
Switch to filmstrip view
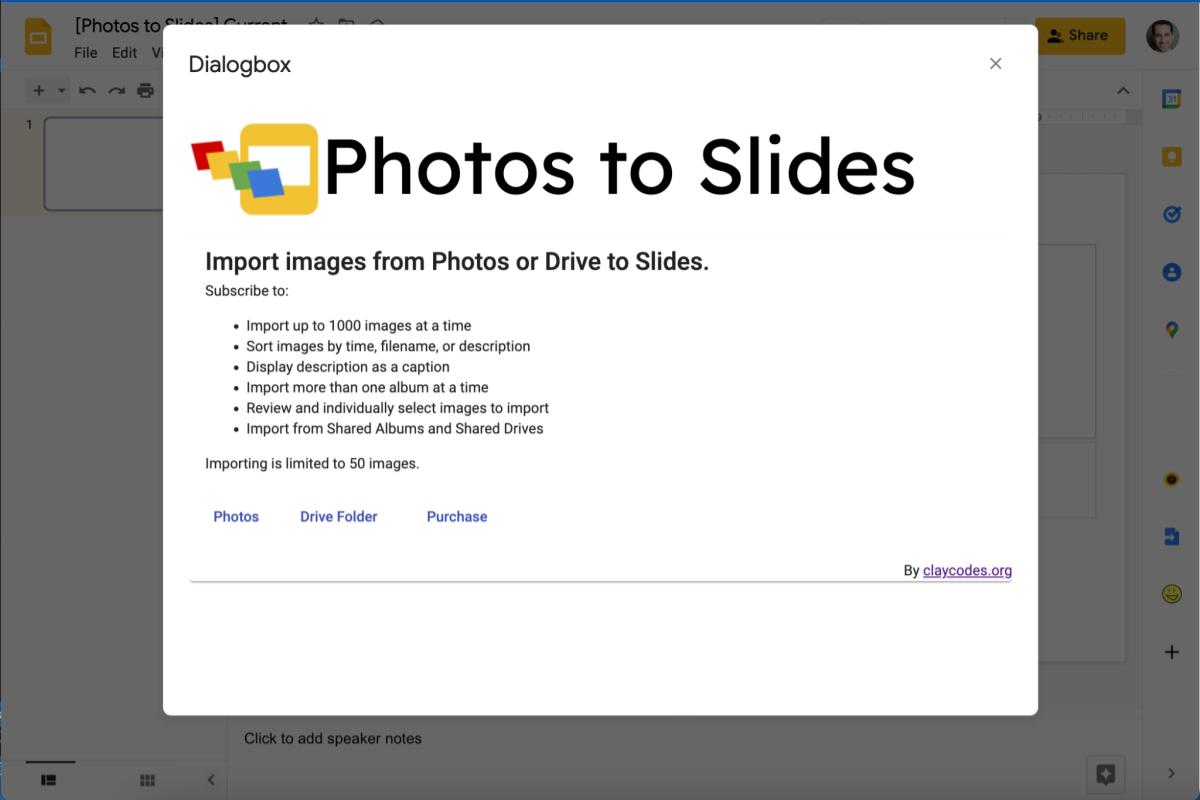tap(48, 780)
